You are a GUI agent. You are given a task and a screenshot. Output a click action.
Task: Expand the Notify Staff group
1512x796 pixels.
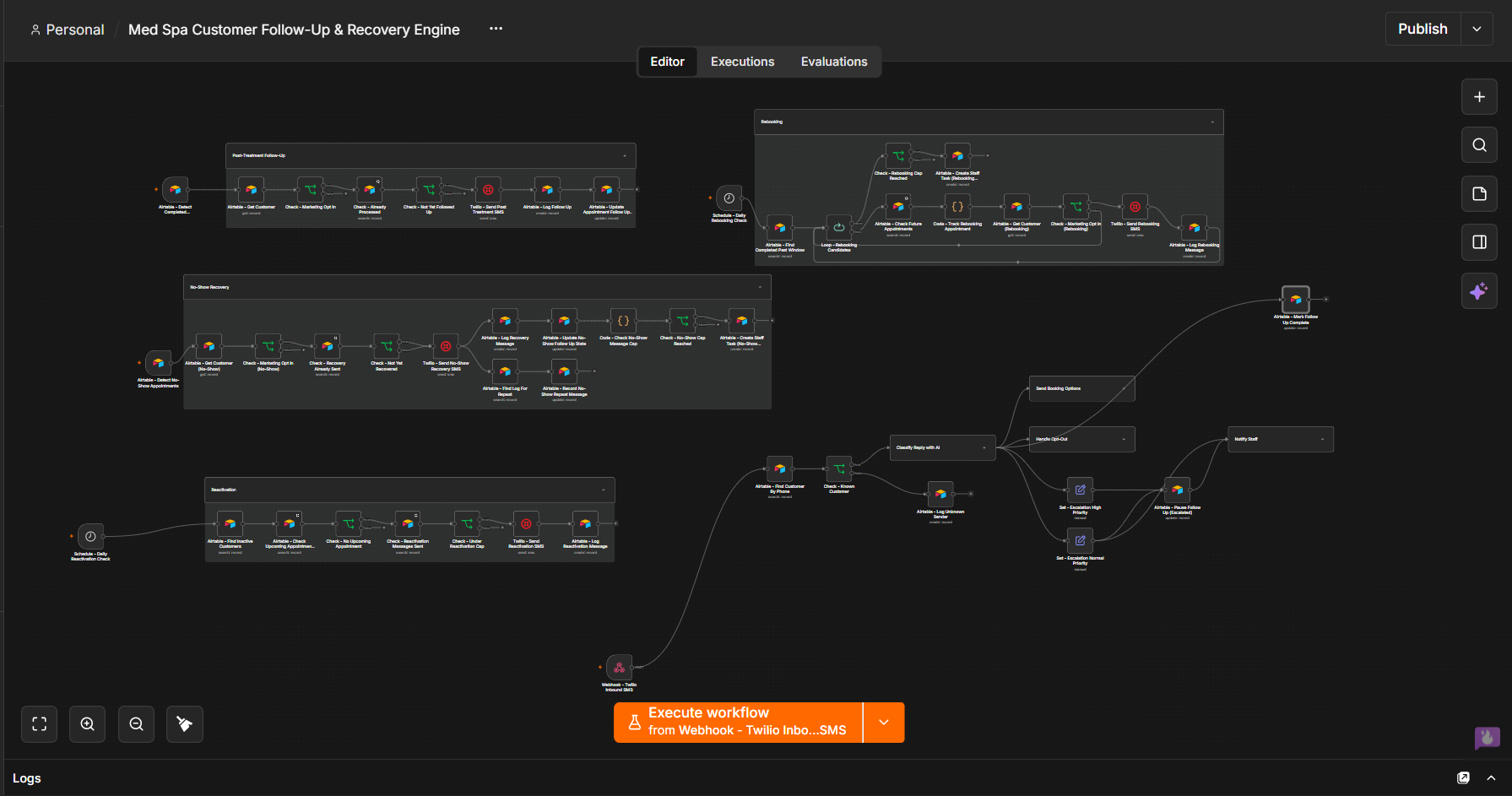point(1322,440)
